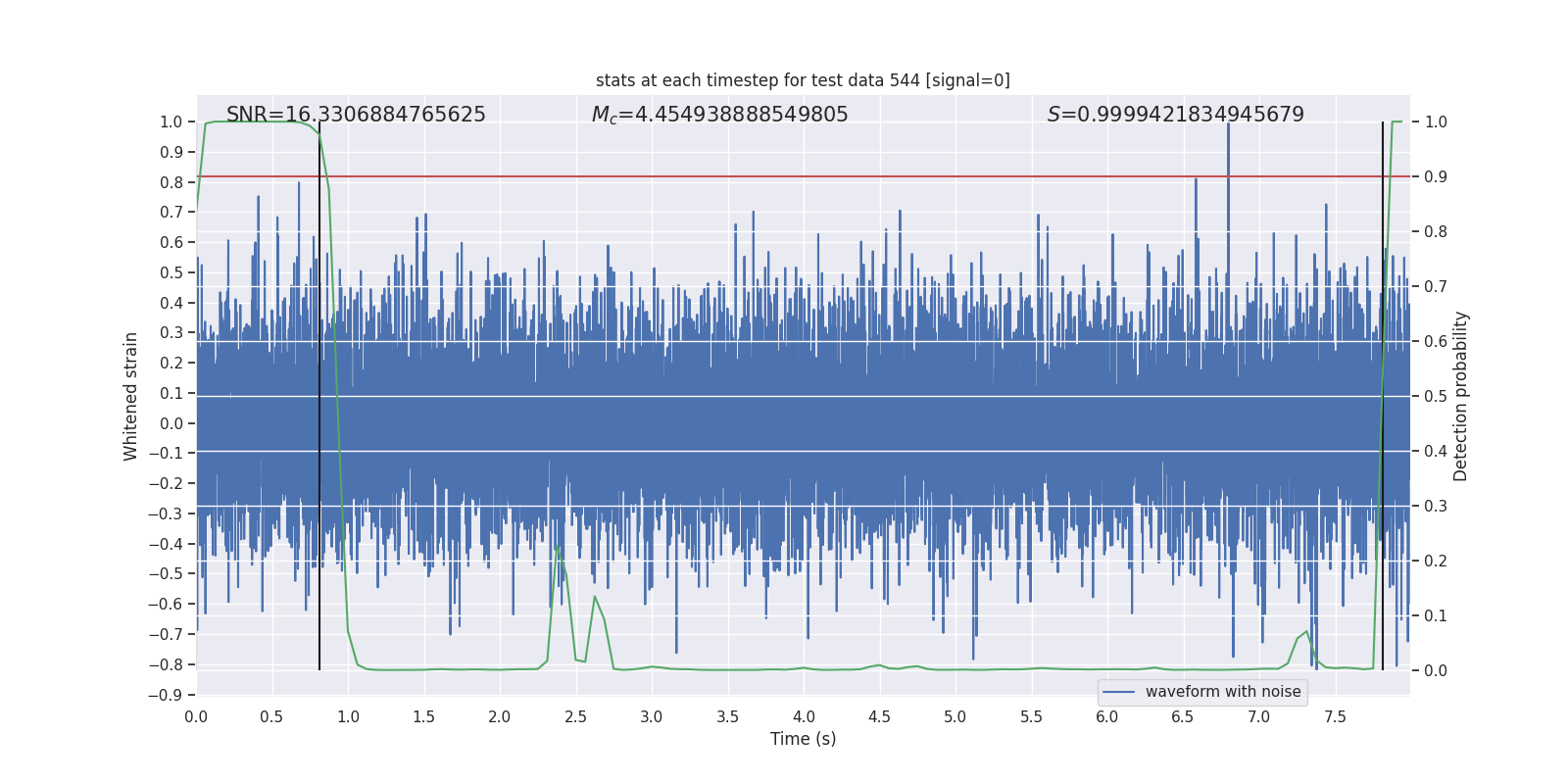Click the blue line sample in legend
Image resolution: width=1568 pixels, height=784 pixels.
1119,692
